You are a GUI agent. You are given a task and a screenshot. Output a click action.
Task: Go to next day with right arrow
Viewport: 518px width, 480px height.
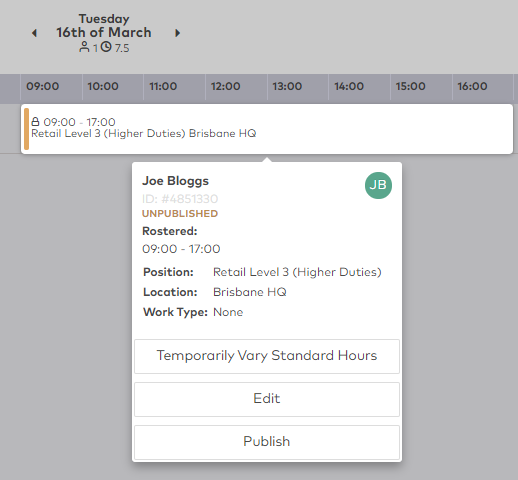(x=178, y=33)
